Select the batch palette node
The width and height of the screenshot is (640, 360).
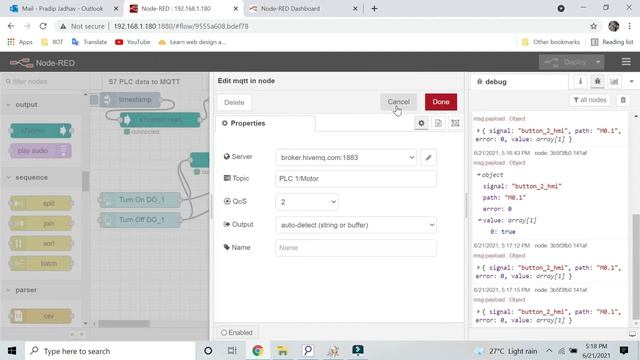coord(40,263)
